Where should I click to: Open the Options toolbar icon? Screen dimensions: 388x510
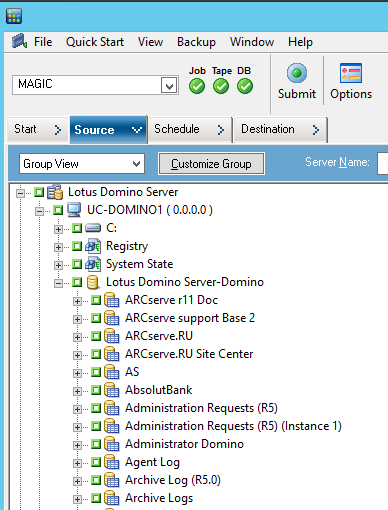point(351,73)
